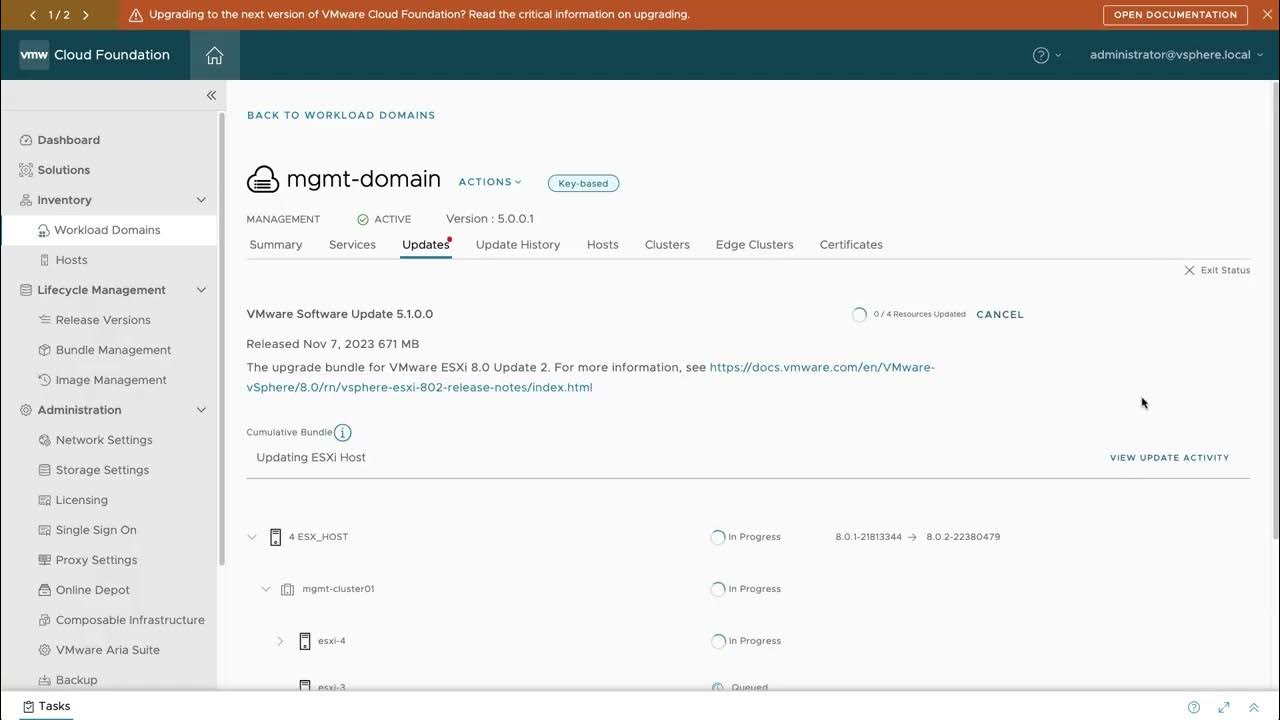The width and height of the screenshot is (1280, 720).
Task: Switch to the Update History tab
Action: (517, 244)
